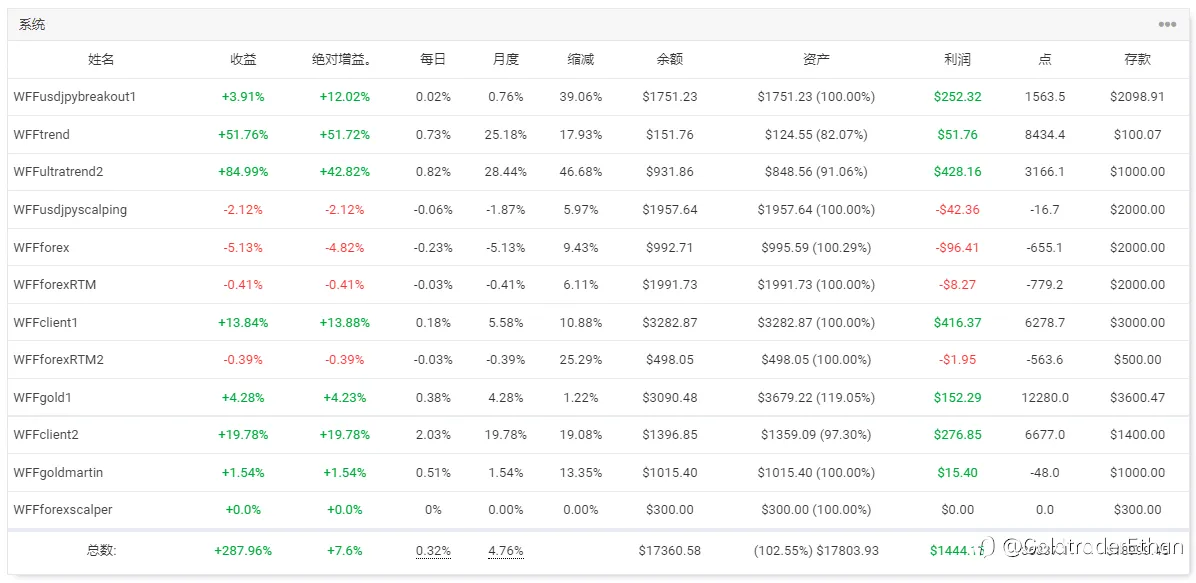The height and width of the screenshot is (583, 1196).
Task: Open the WFFgoldmartin system
Action: click(x=58, y=472)
